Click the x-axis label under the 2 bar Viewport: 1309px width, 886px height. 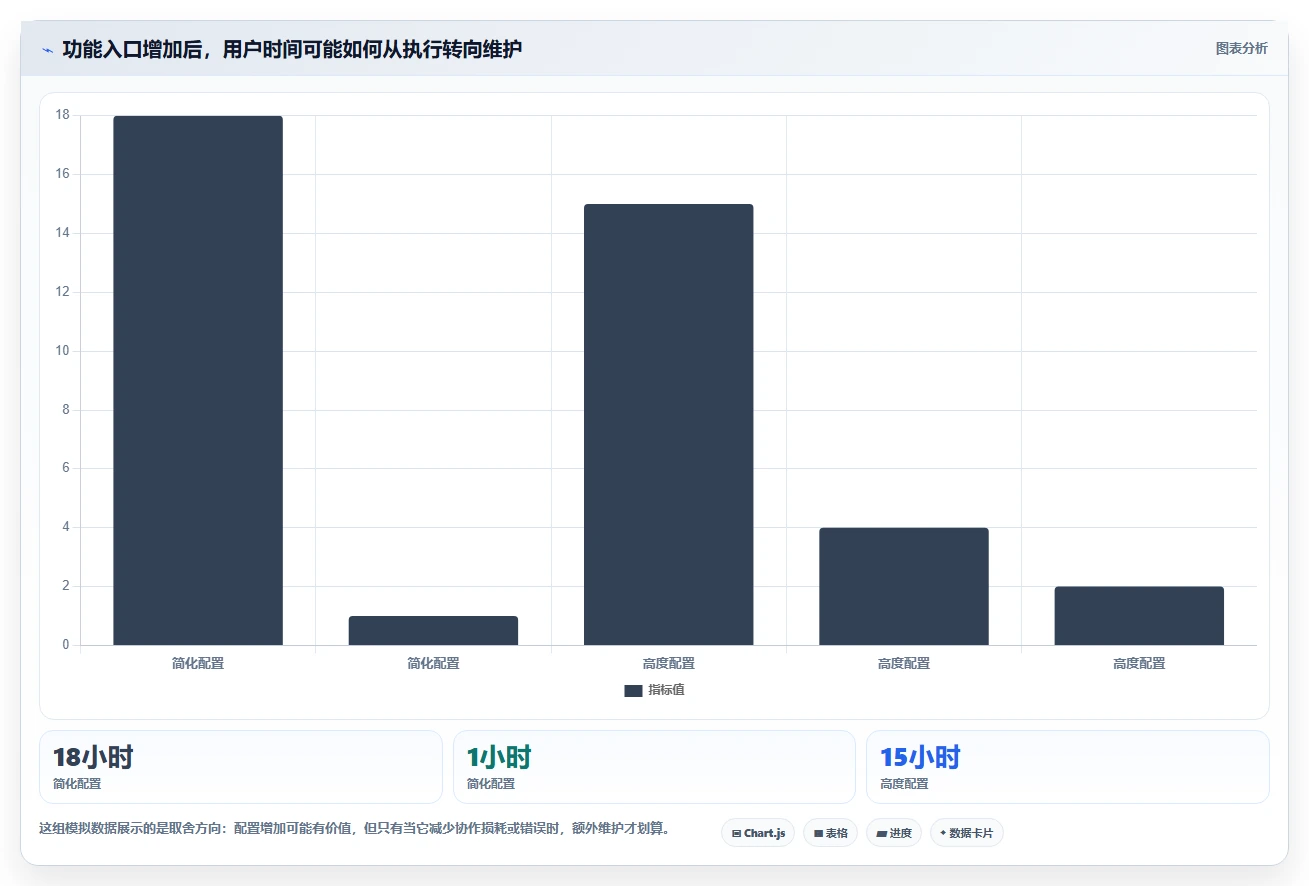pos(1139,663)
